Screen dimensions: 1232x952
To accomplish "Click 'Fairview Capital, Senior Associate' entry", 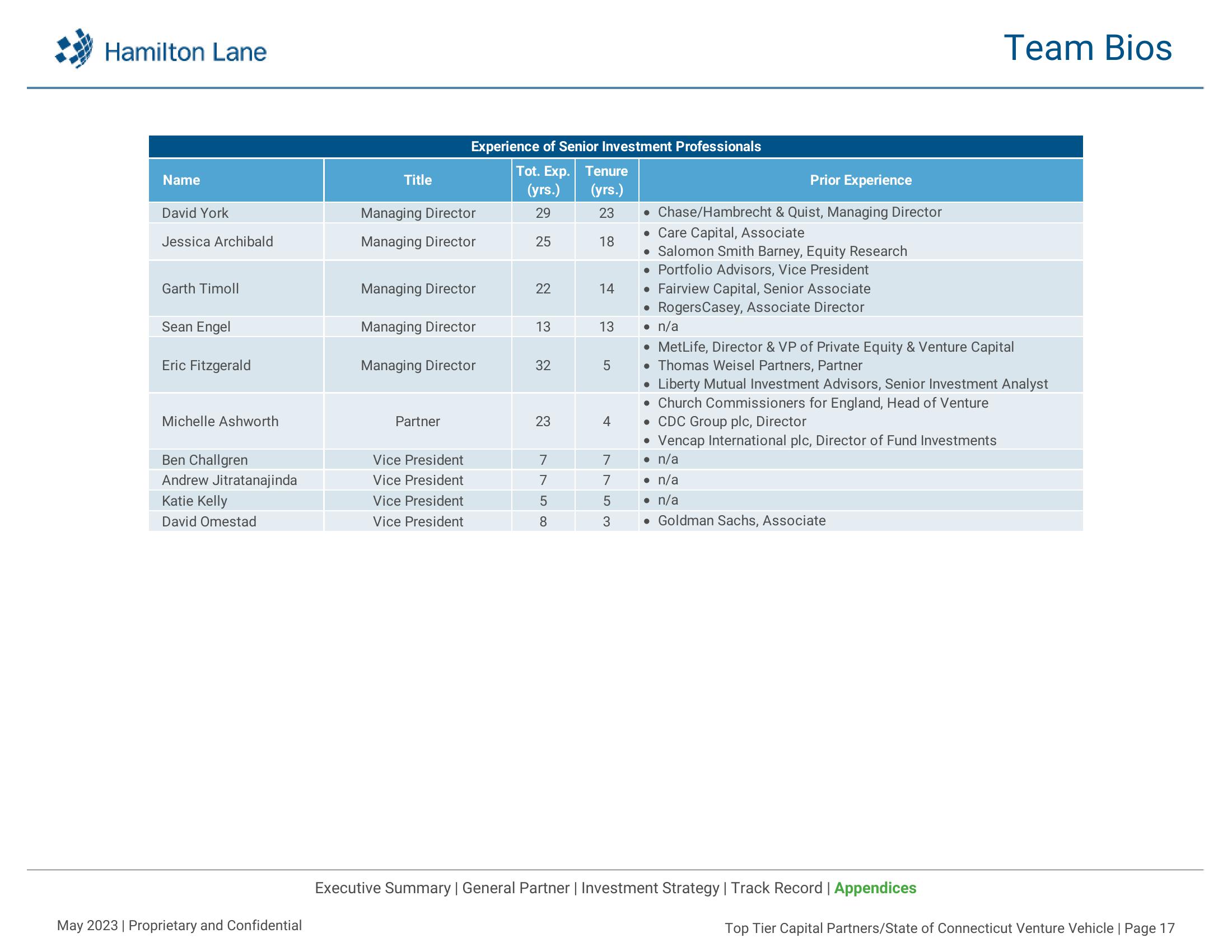I will tap(764, 289).
